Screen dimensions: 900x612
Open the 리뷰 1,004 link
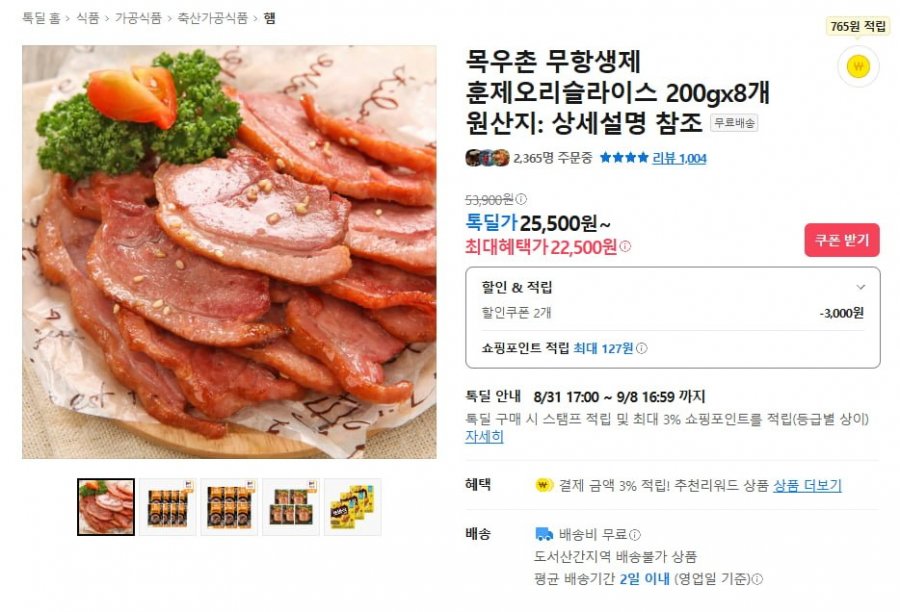point(679,158)
